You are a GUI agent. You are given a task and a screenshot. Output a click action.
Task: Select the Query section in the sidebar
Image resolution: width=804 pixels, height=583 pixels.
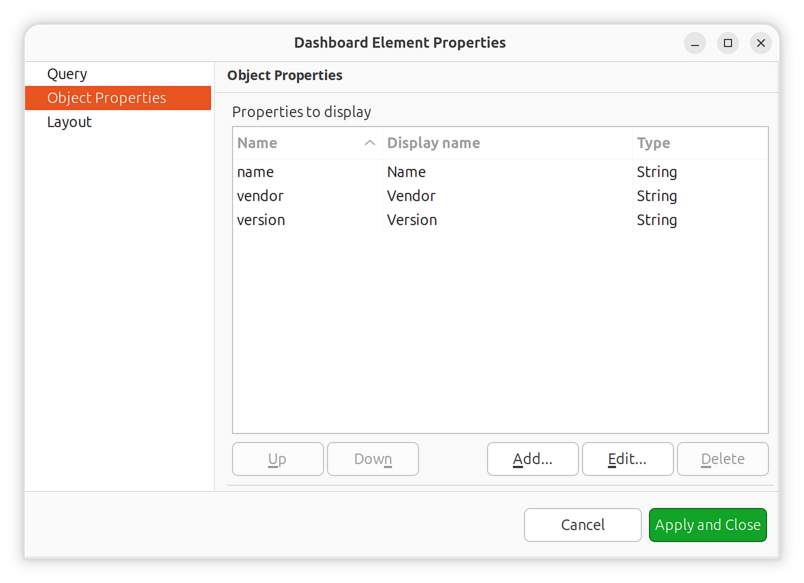(x=66, y=73)
